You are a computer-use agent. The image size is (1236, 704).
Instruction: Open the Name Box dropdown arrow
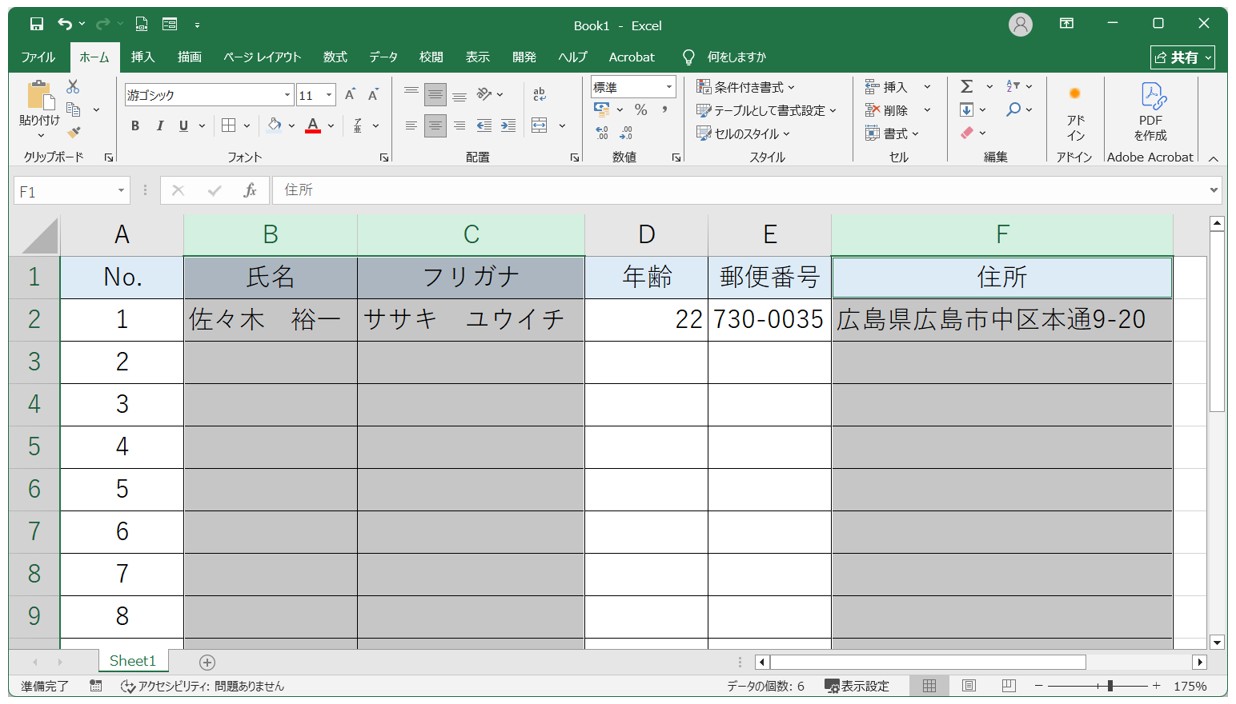point(121,190)
